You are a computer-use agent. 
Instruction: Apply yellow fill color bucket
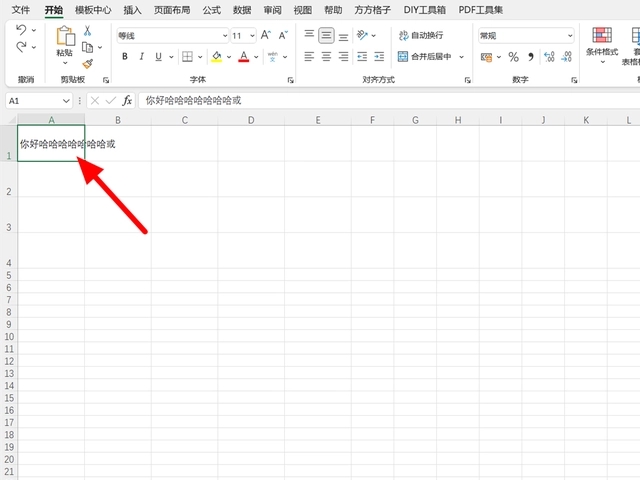point(216,57)
